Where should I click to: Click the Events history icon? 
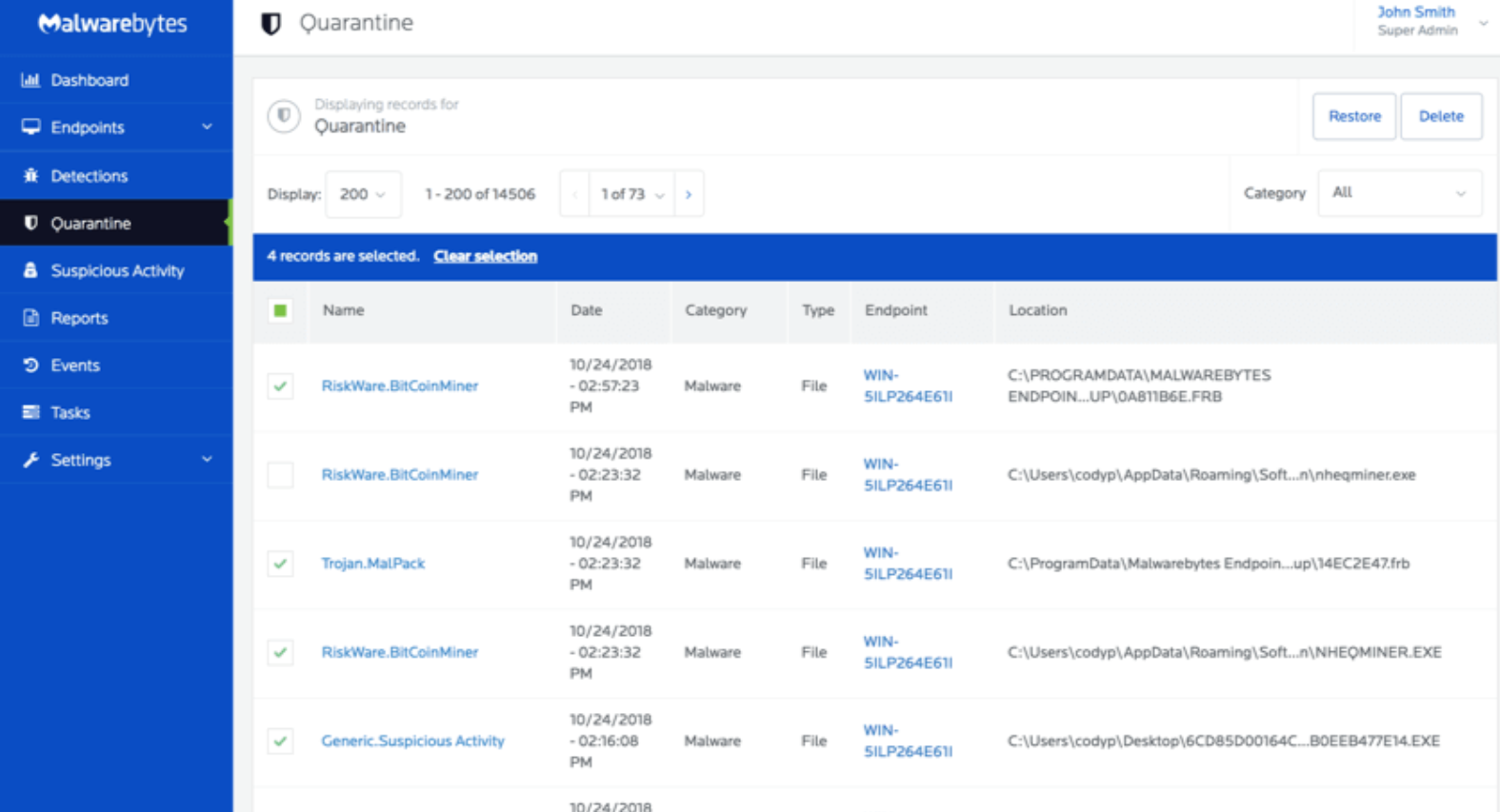pyautogui.click(x=30, y=365)
